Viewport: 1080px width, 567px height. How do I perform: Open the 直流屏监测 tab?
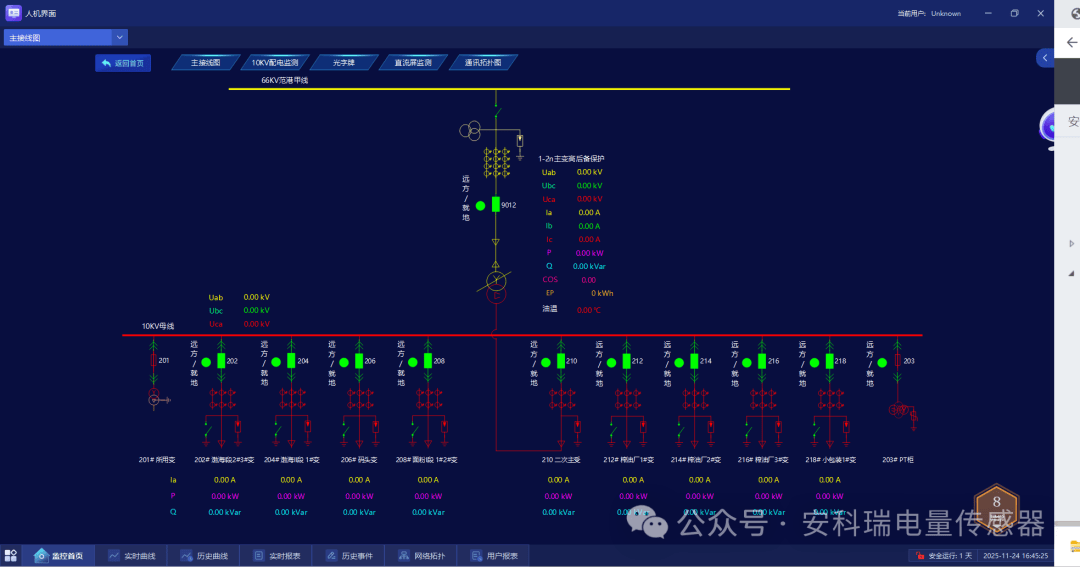(413, 63)
